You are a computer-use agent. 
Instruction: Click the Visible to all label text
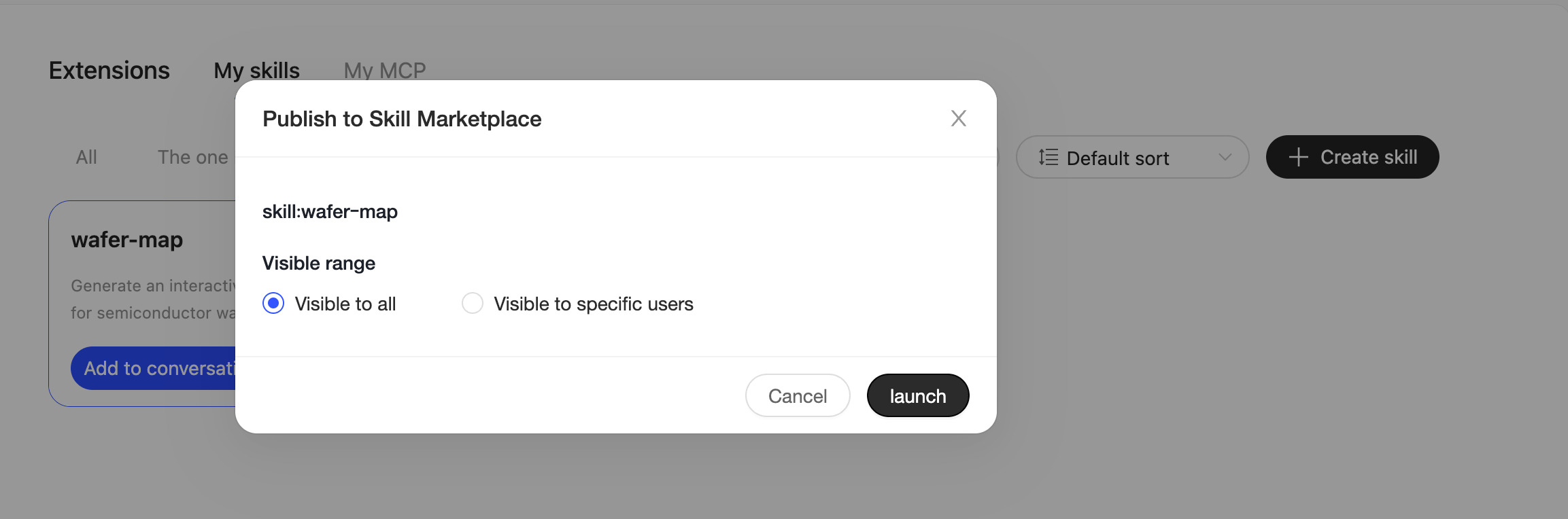coord(345,304)
